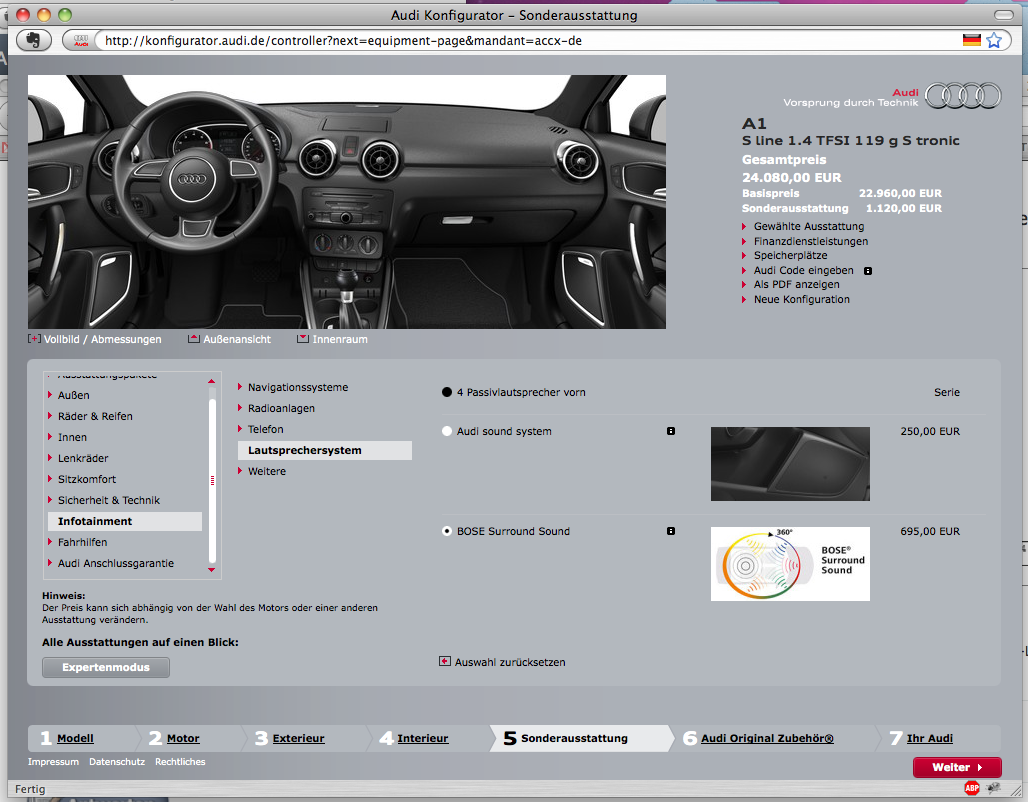Open Weitere subcategory
This screenshot has height=802, width=1028.
pos(266,471)
